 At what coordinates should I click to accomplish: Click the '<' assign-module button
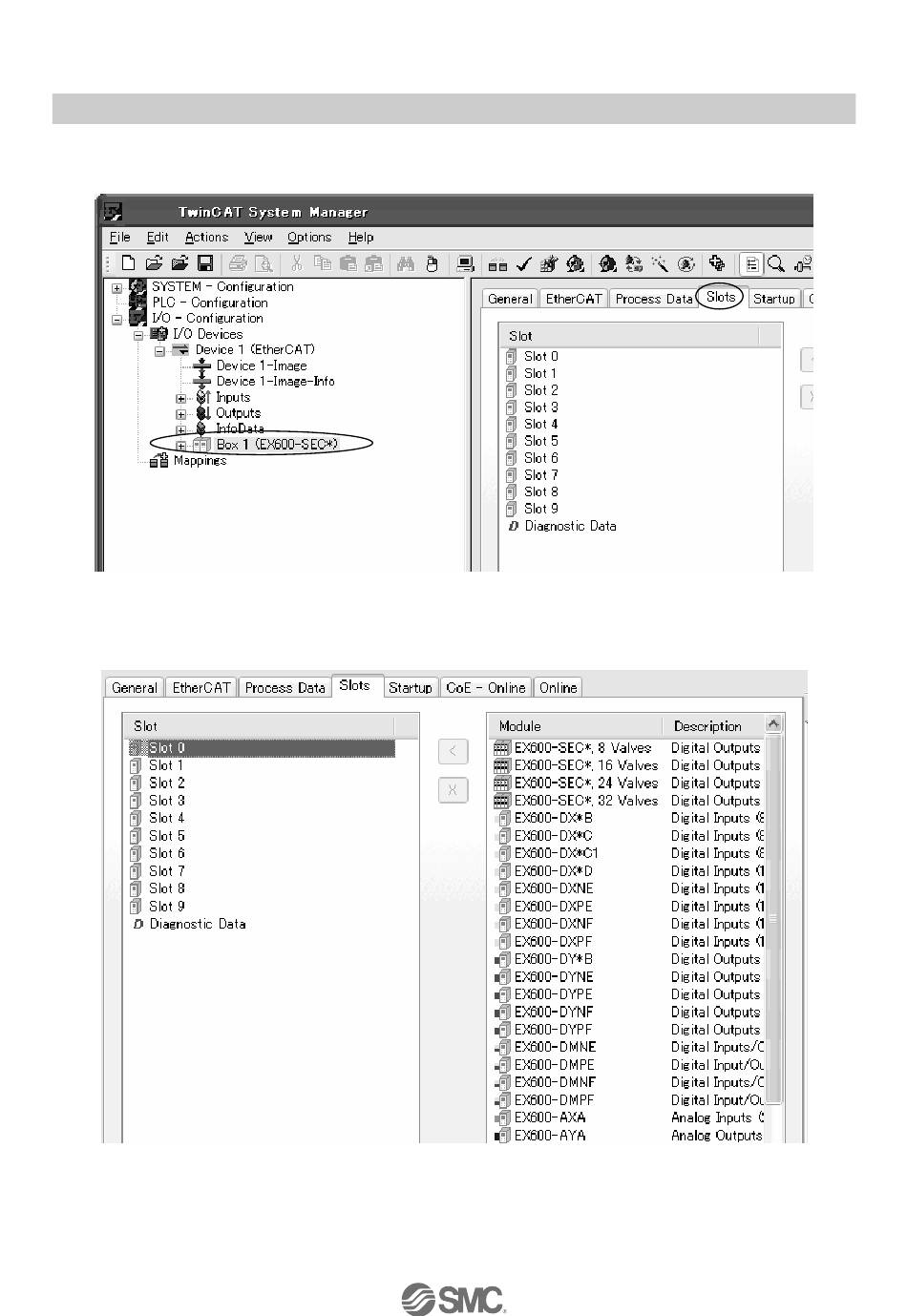tap(453, 752)
